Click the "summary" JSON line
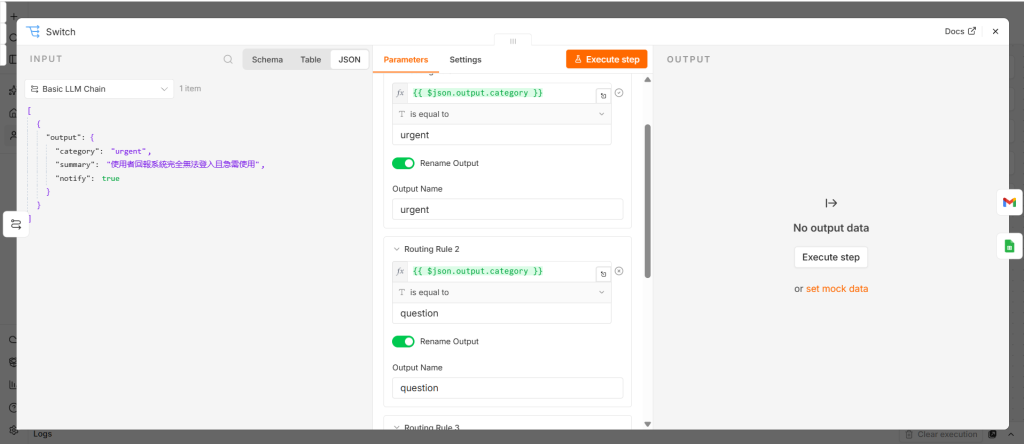The height and width of the screenshot is (444, 1024). [x=161, y=165]
